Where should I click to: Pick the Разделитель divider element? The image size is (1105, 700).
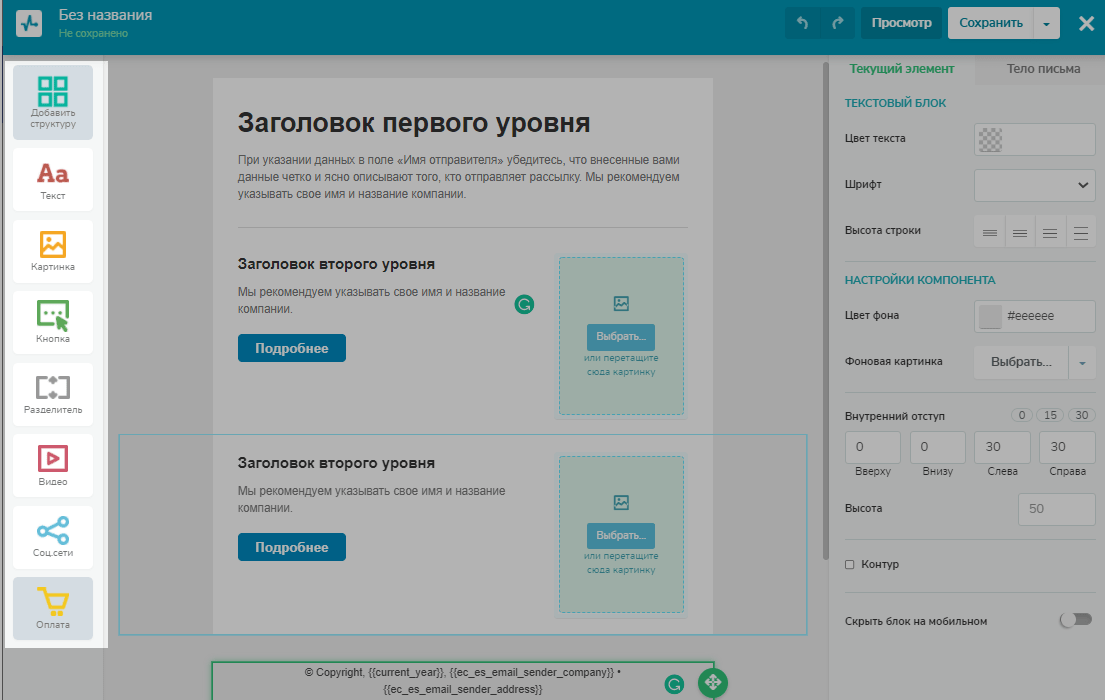(x=53, y=394)
